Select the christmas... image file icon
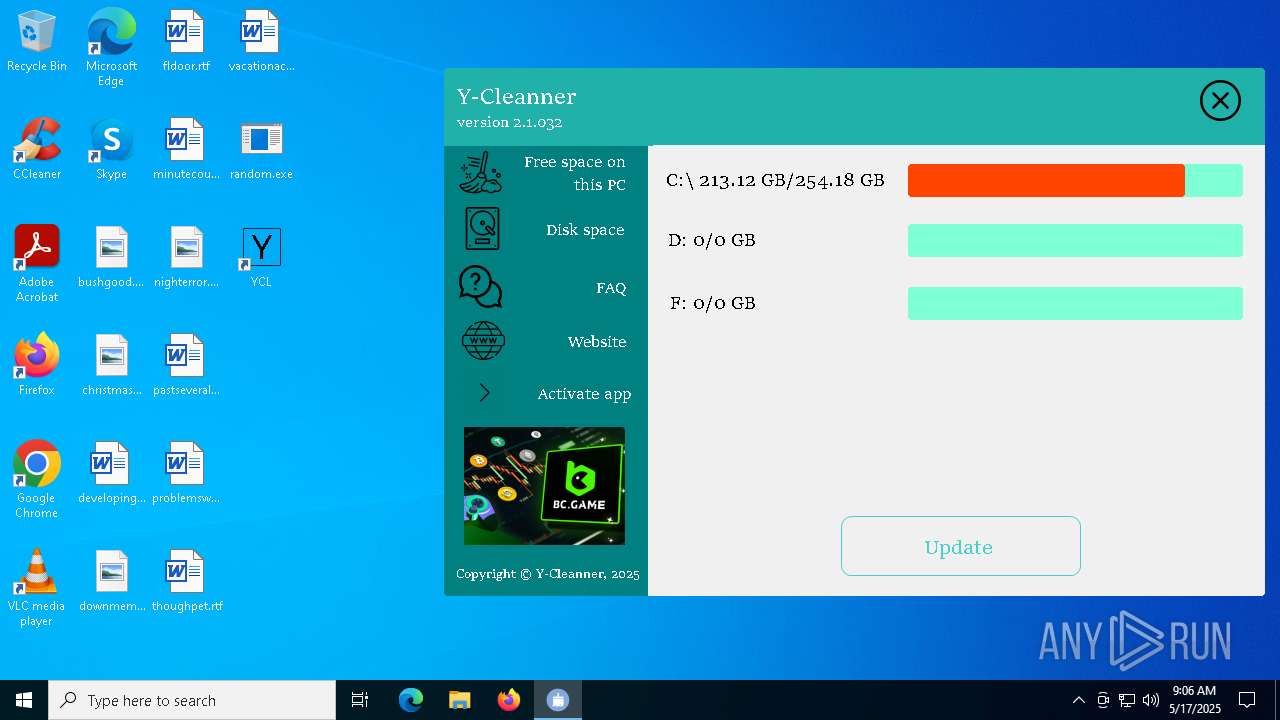The image size is (1280, 720). 111,365
